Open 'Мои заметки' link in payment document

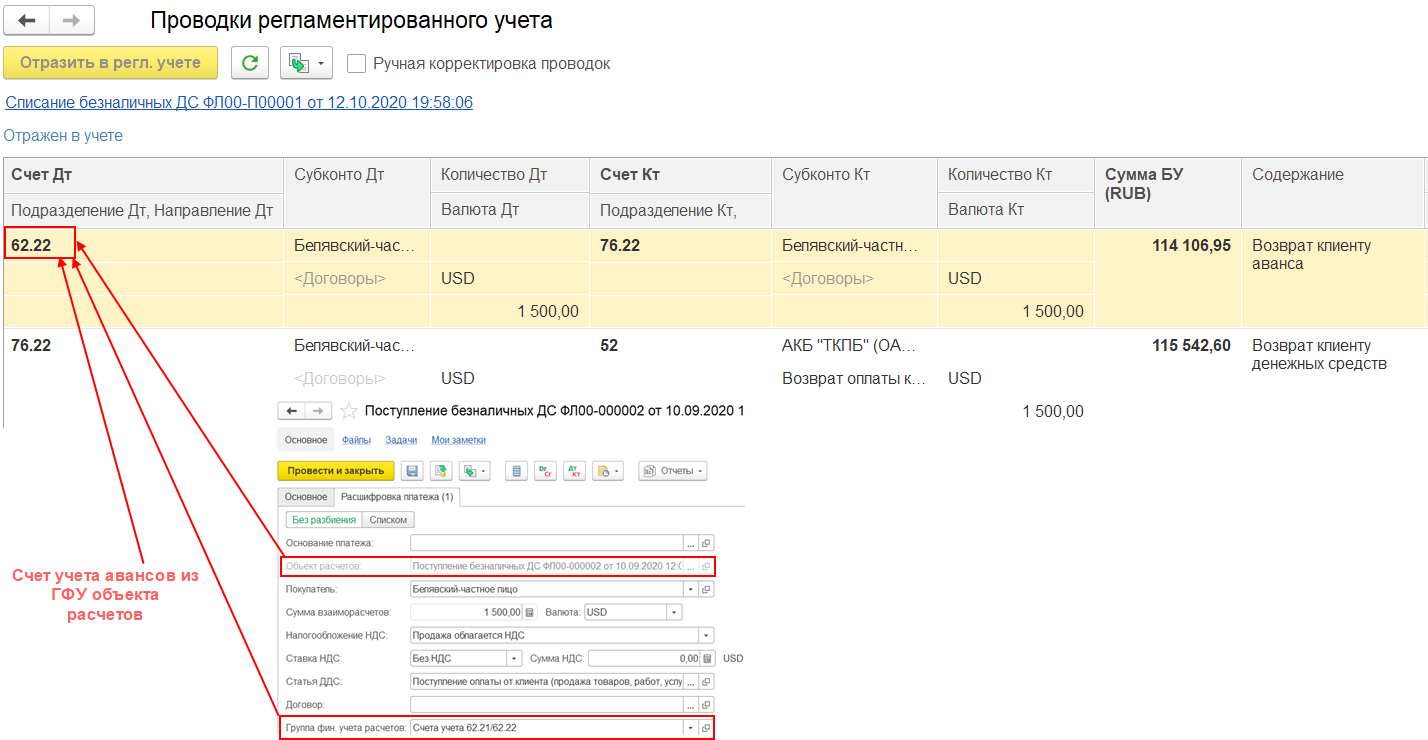458,440
